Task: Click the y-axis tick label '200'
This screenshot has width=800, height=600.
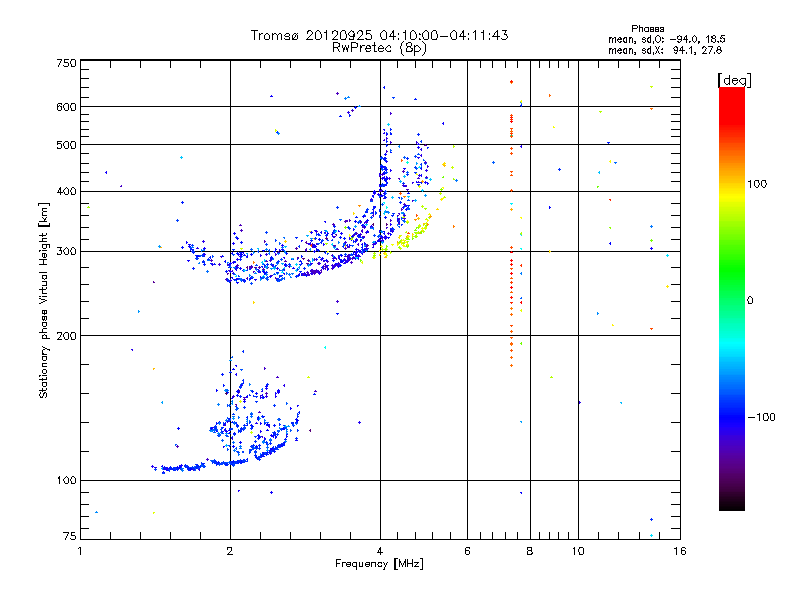Action: (x=67, y=336)
